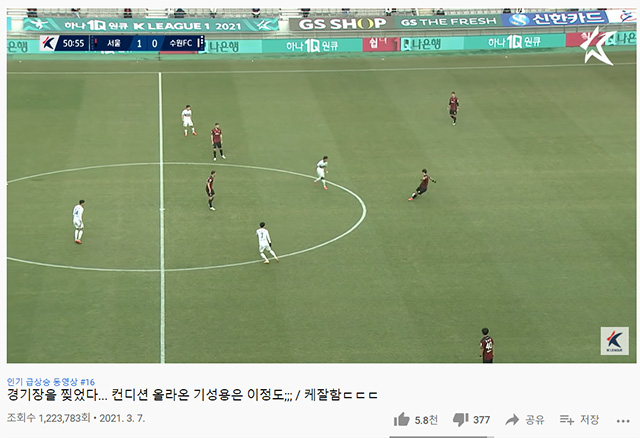640x438 pixels.
Task: Click the 조회수 1,223,783회 view count
Action: coord(48,418)
